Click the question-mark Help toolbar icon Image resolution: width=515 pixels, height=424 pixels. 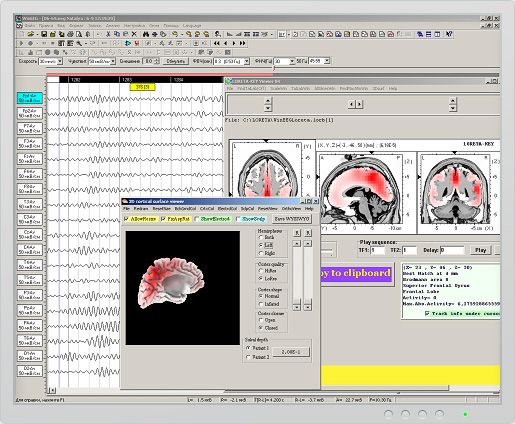[449, 34]
